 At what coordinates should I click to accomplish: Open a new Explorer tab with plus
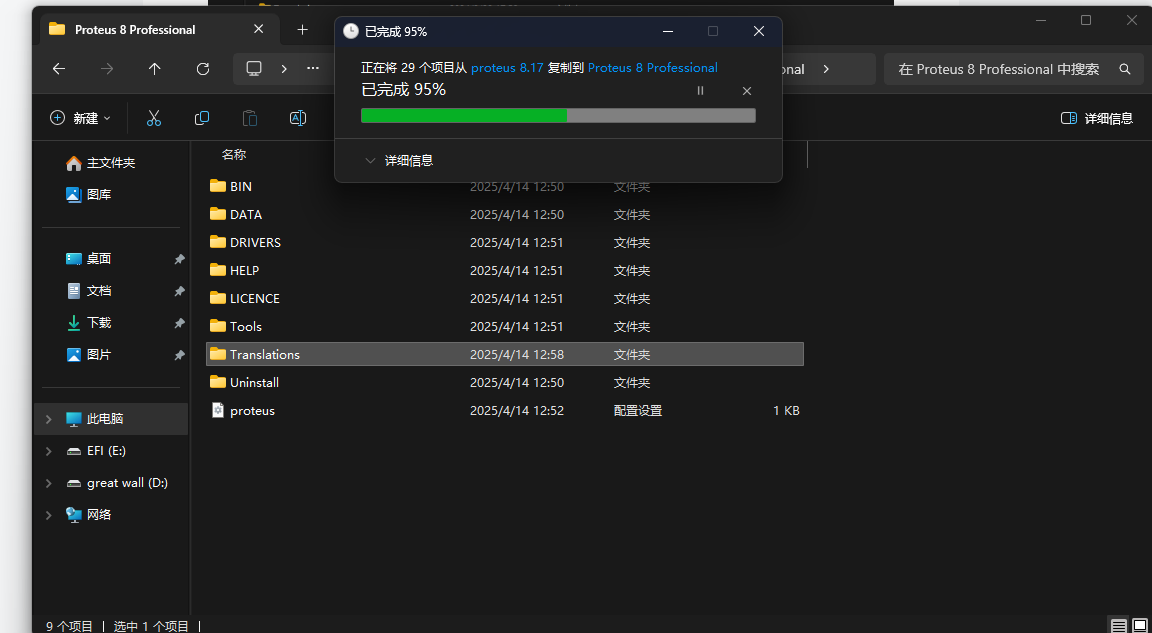[x=302, y=29]
